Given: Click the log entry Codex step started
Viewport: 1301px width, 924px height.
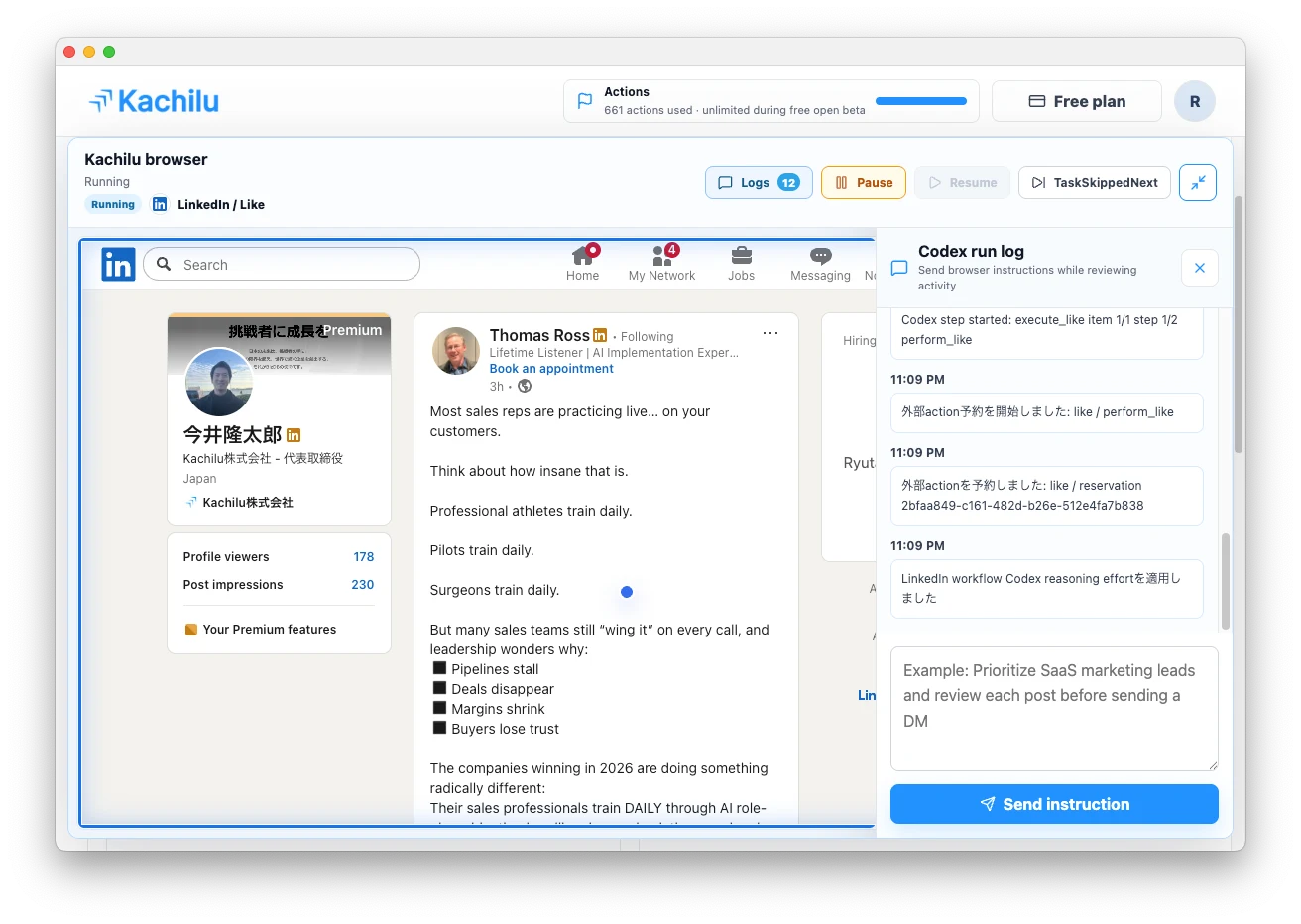Looking at the screenshot, I should tap(1047, 331).
